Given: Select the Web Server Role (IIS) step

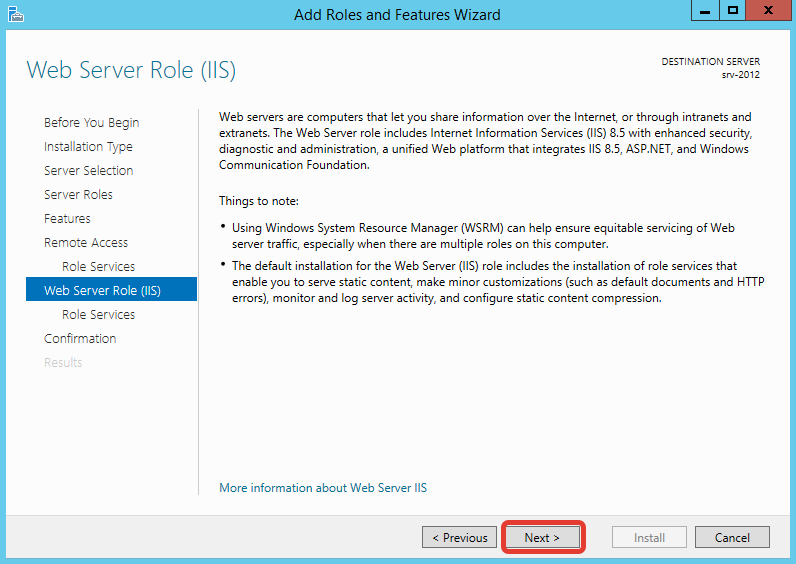Looking at the screenshot, I should click(111, 289).
